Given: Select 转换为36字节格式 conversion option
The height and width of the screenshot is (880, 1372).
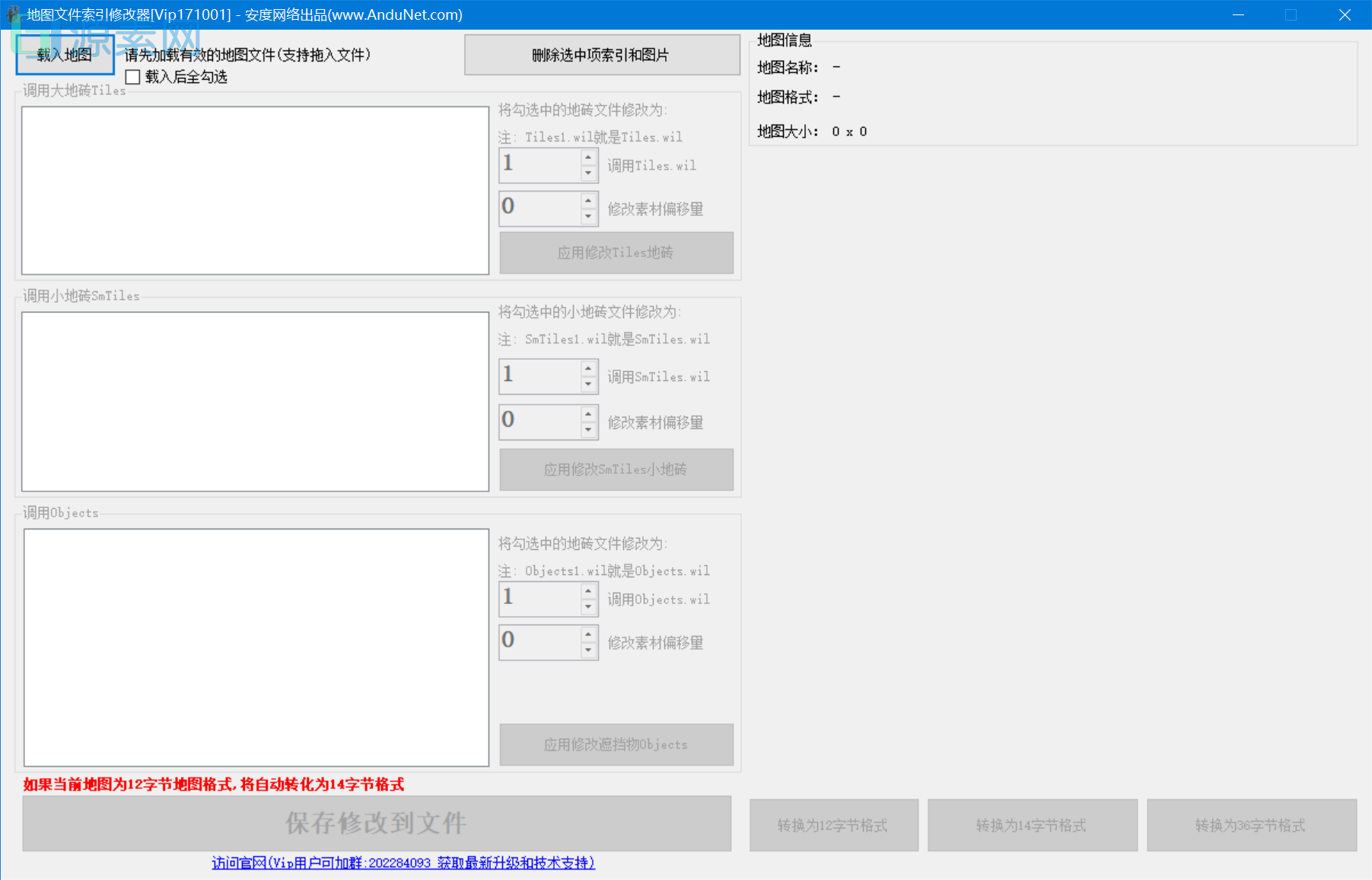Looking at the screenshot, I should [1251, 825].
